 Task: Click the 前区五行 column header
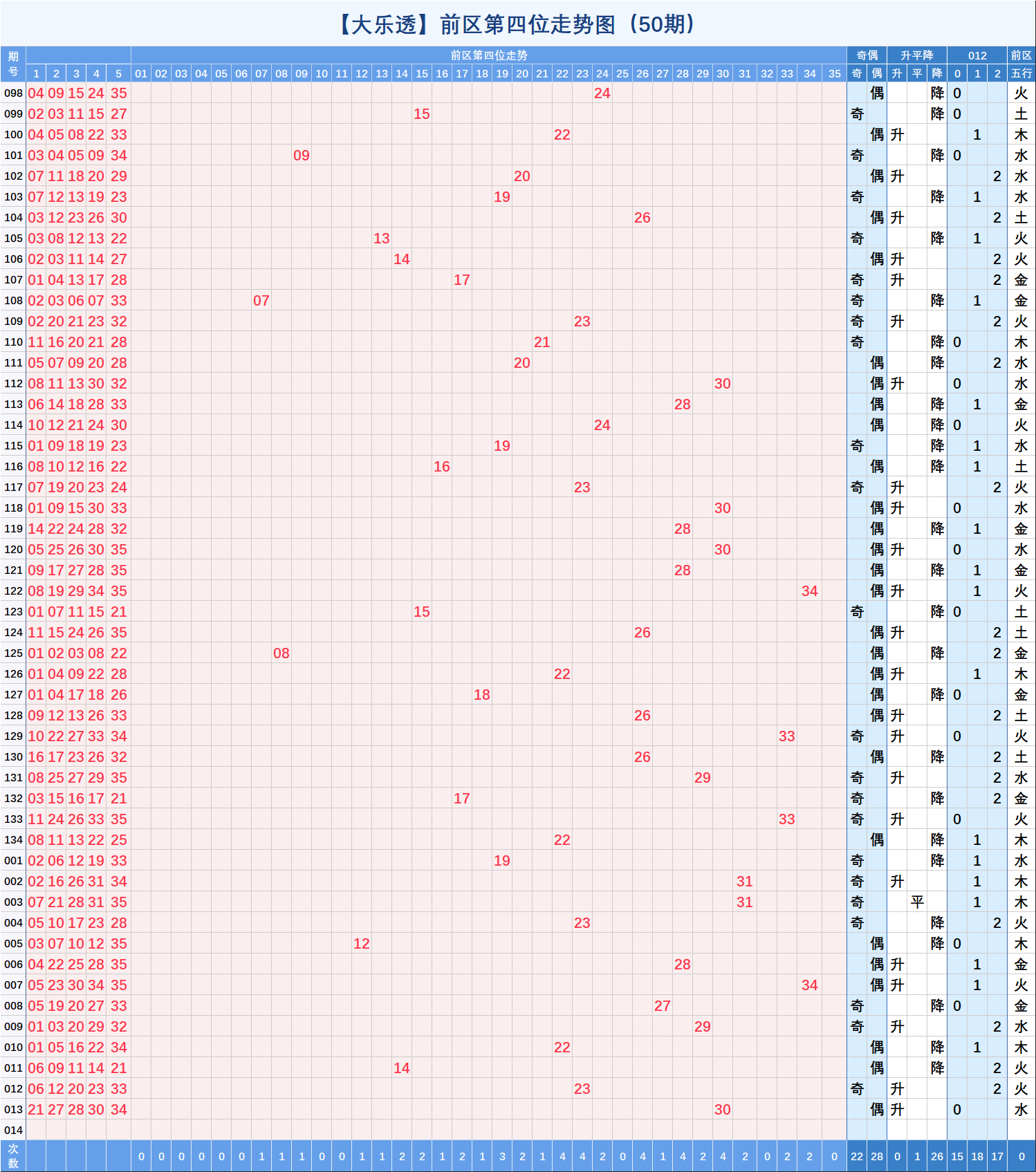coord(1021,64)
